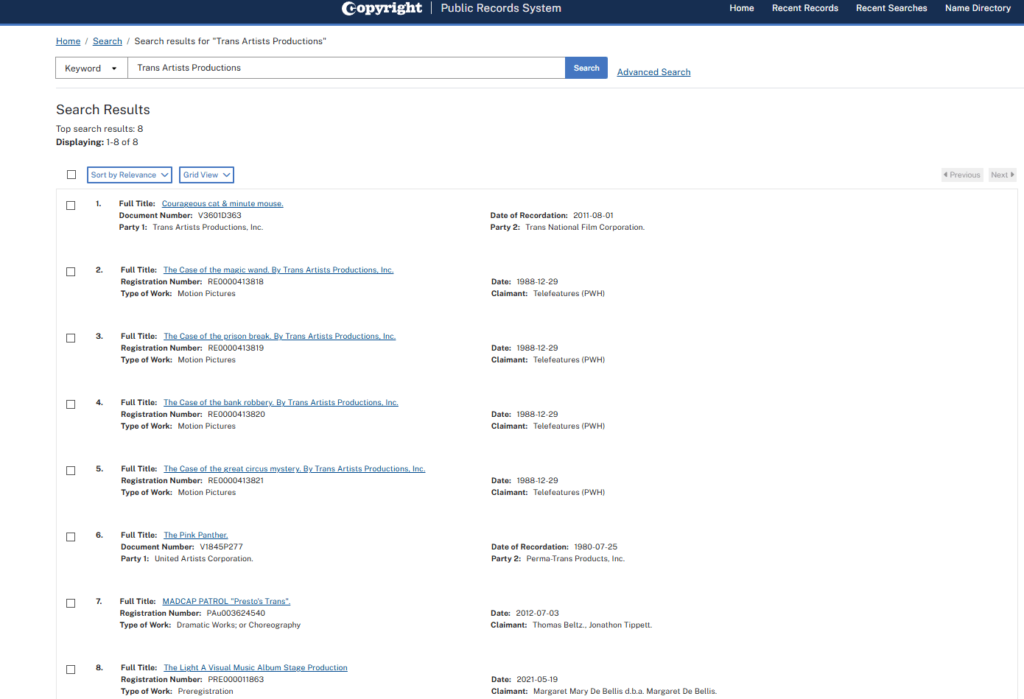Open the Advanced Search link
The height and width of the screenshot is (699, 1024).
point(653,73)
